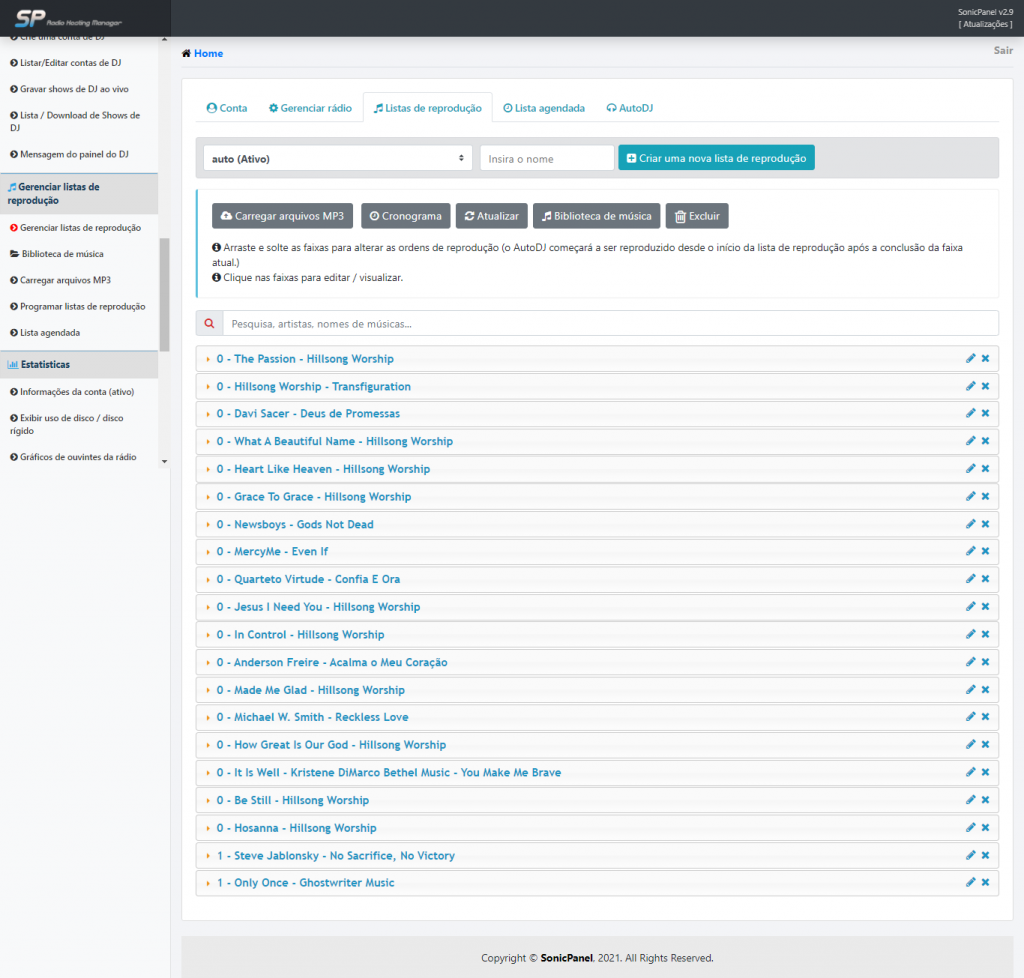Open the playlist selector showing auto (Ativo)
Image resolution: width=1024 pixels, height=978 pixels.
coord(338,159)
